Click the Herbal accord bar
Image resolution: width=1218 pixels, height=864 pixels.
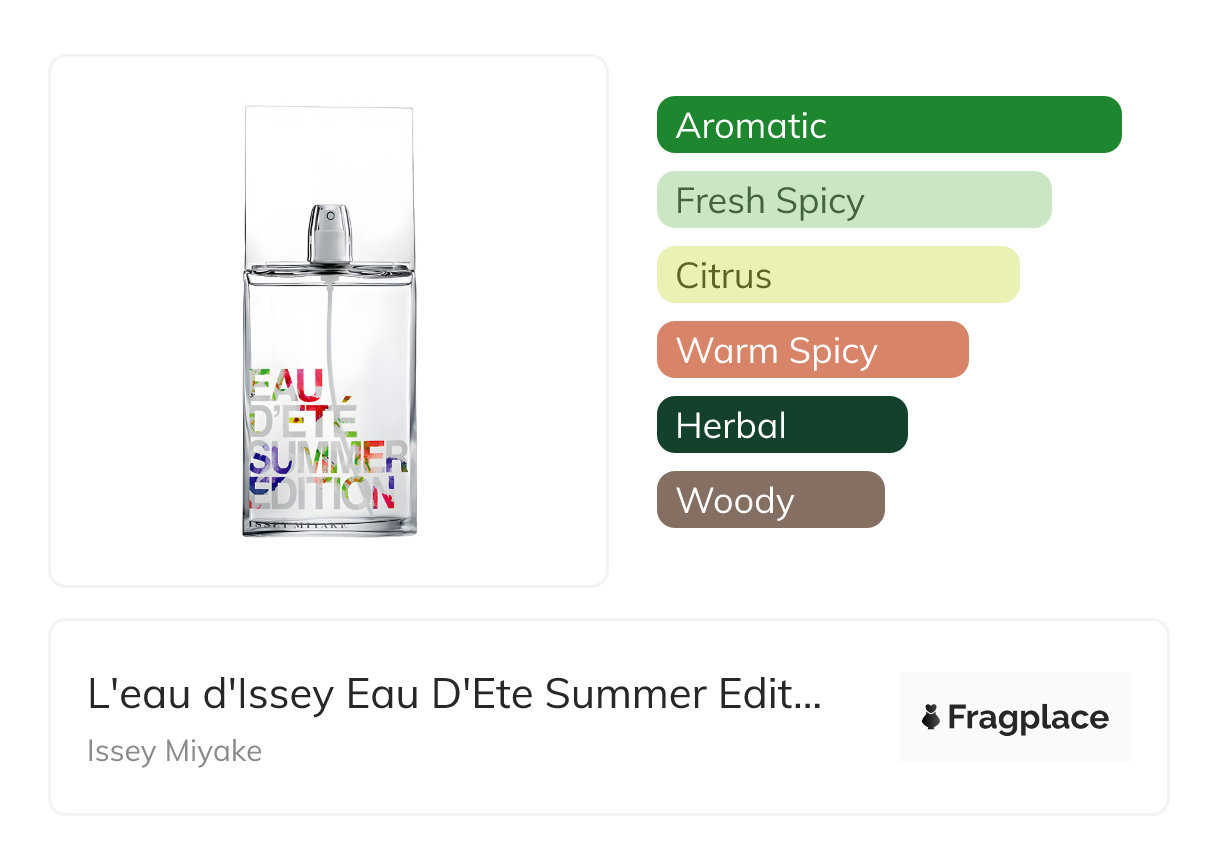(x=782, y=425)
